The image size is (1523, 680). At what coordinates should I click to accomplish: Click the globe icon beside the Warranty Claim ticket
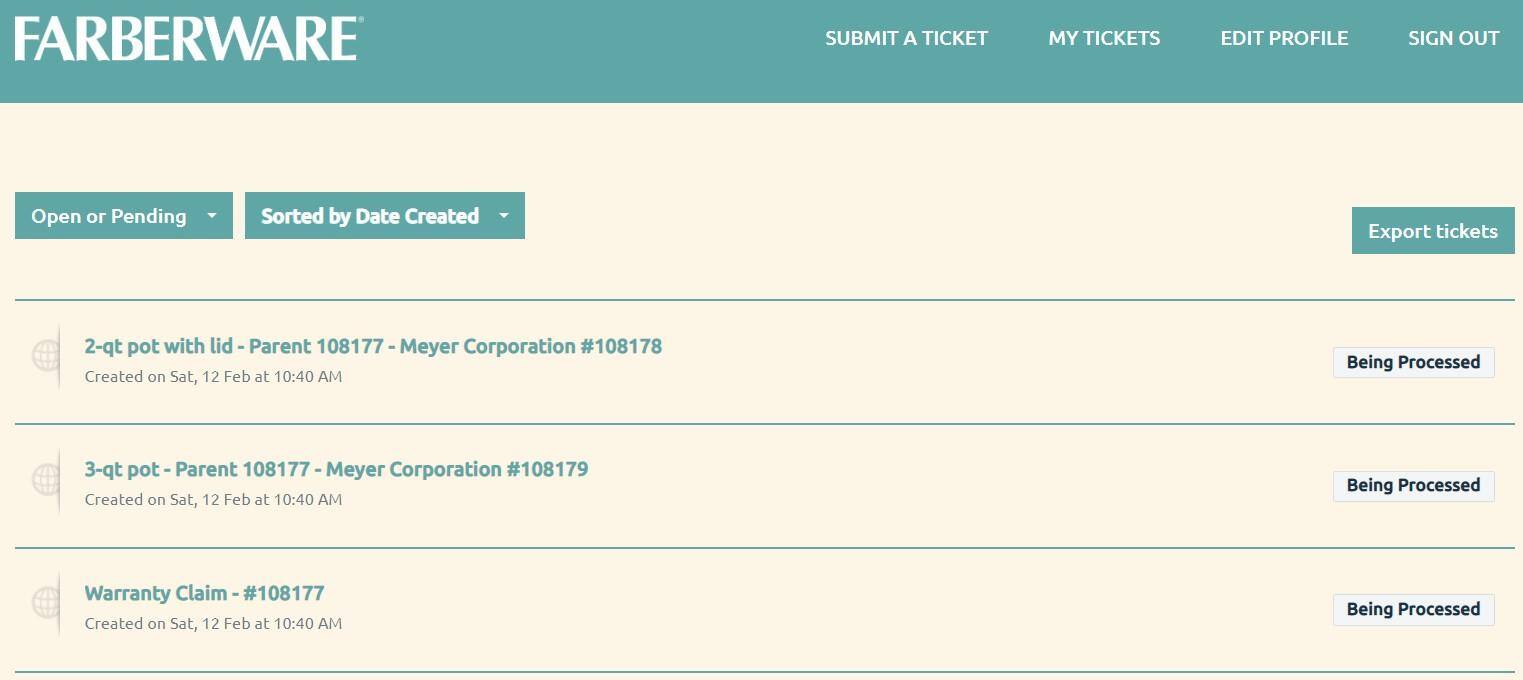click(x=46, y=602)
